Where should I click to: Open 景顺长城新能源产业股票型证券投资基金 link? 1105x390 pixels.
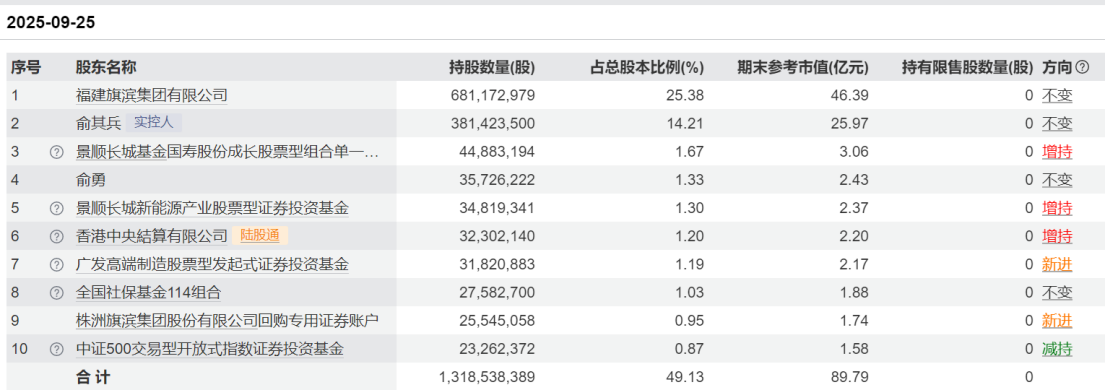coord(212,208)
